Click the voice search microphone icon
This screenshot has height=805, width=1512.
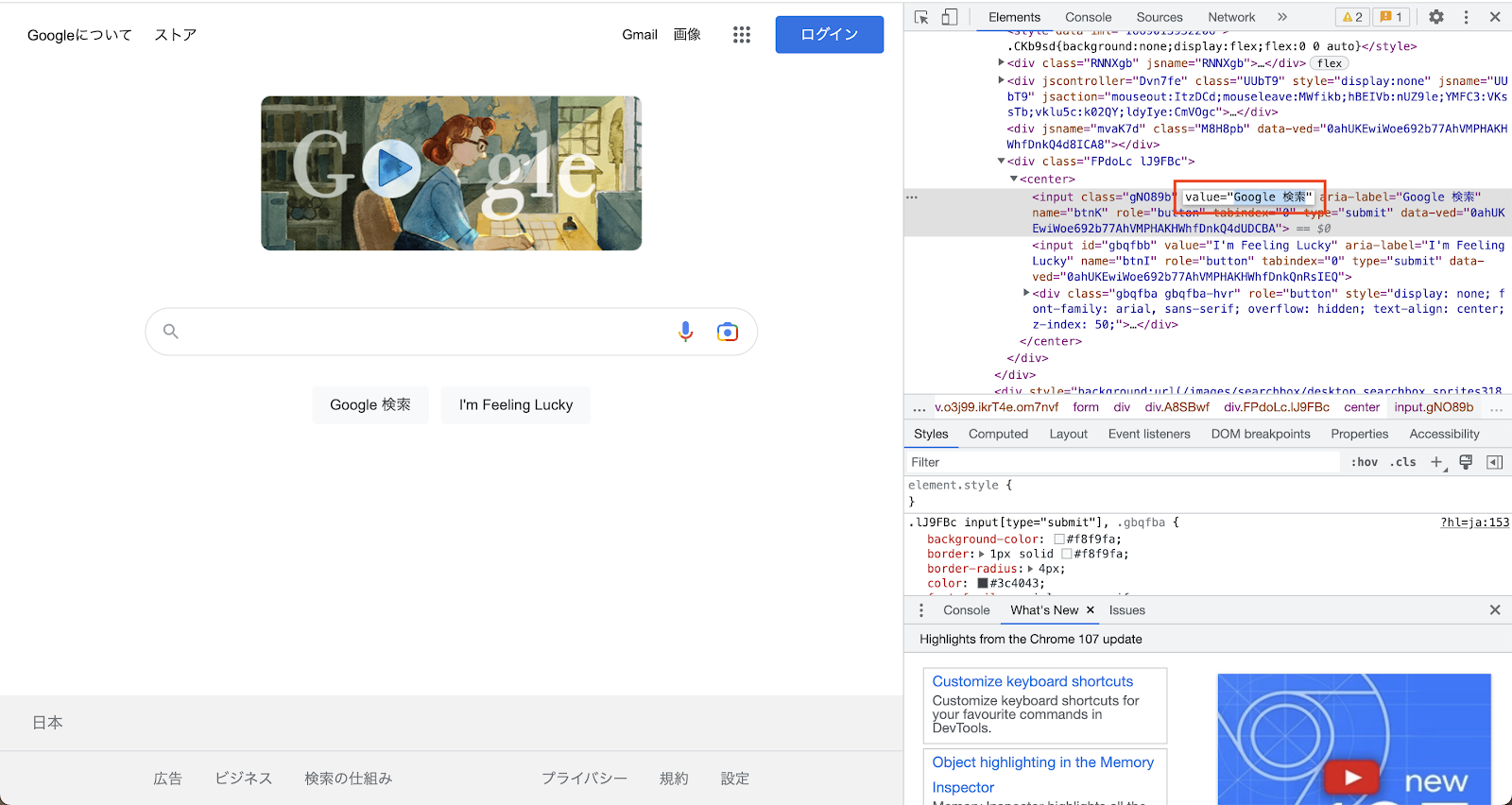coord(686,332)
